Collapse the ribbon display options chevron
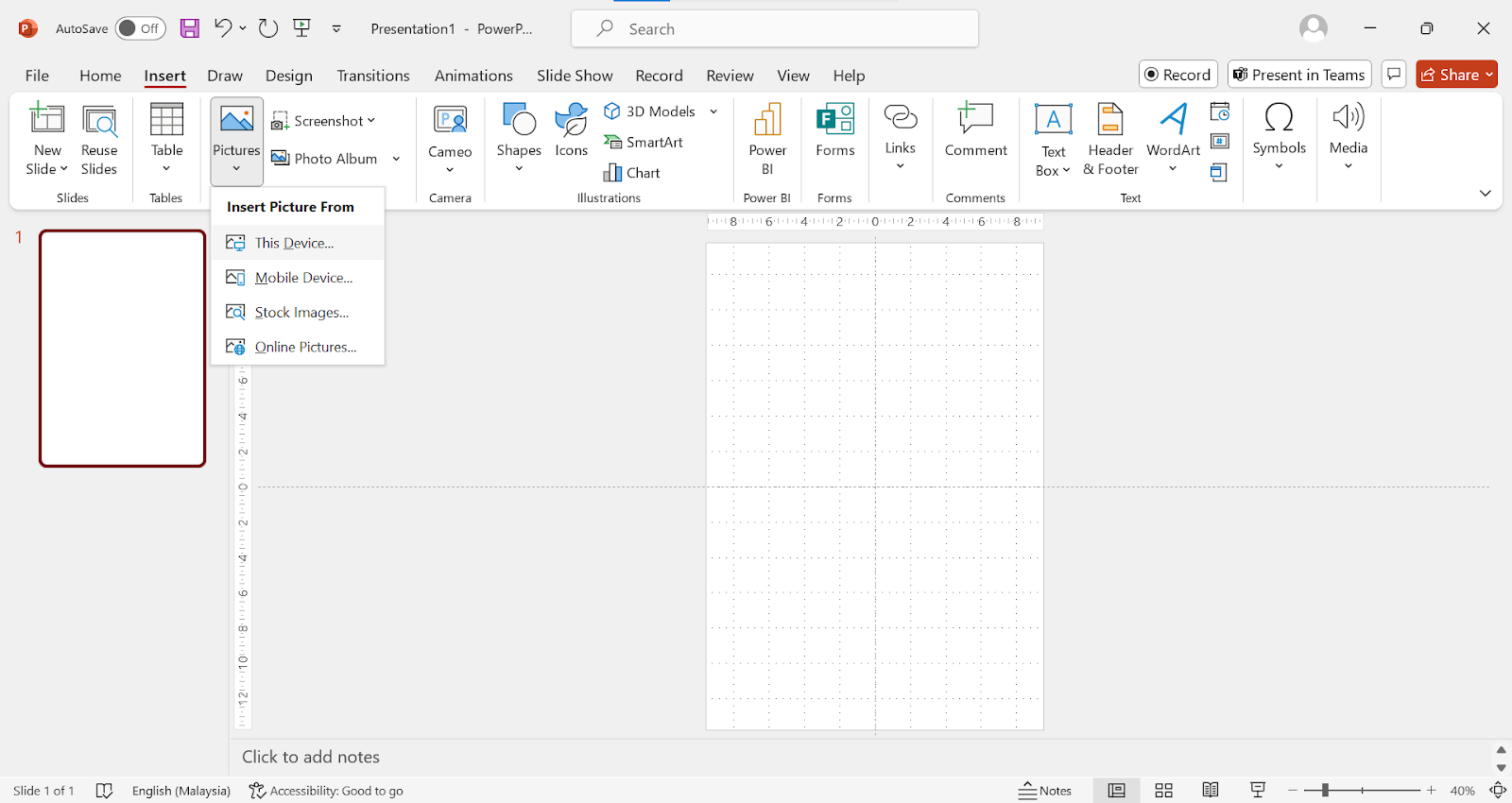Screen dimensions: 1512x803 coord(1485,193)
